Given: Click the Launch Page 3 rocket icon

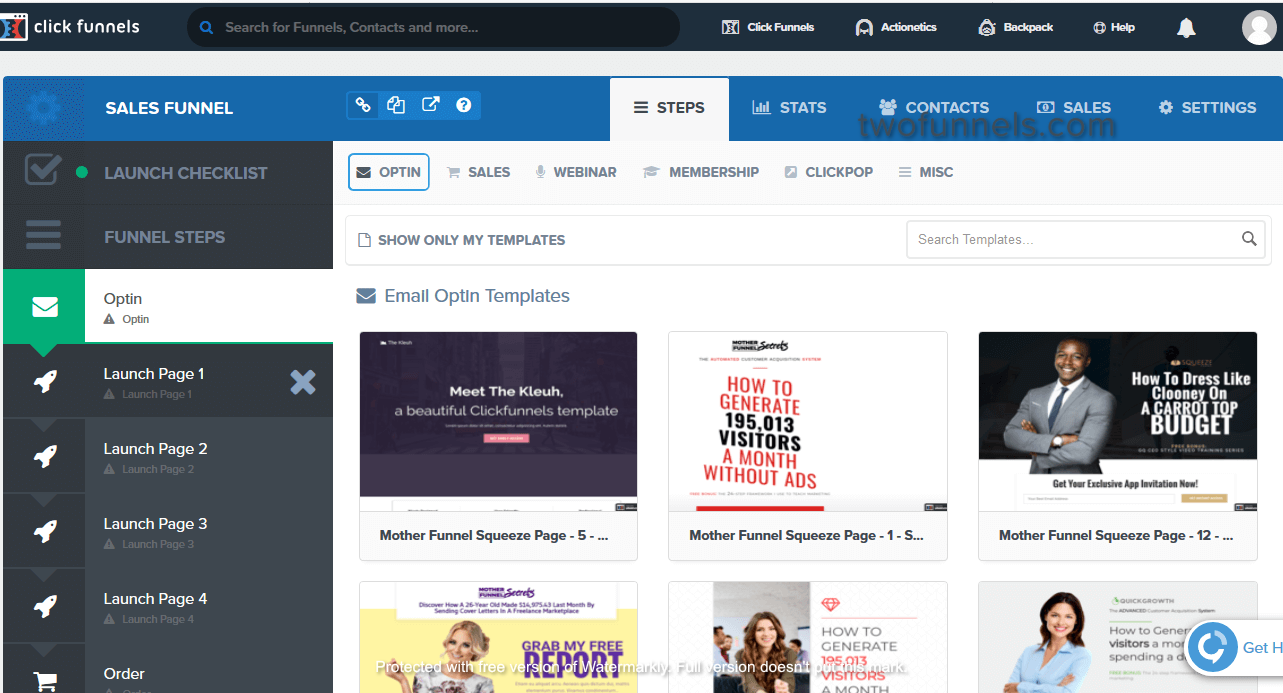Looking at the screenshot, I should (x=45, y=531).
